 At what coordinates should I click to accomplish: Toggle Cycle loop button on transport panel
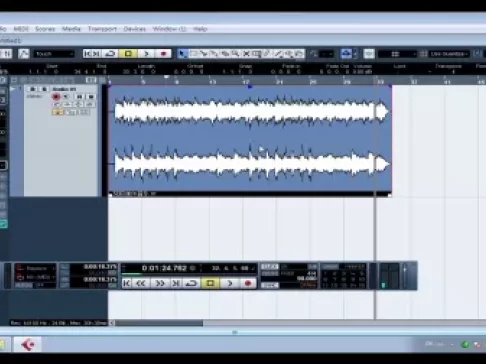point(191,283)
